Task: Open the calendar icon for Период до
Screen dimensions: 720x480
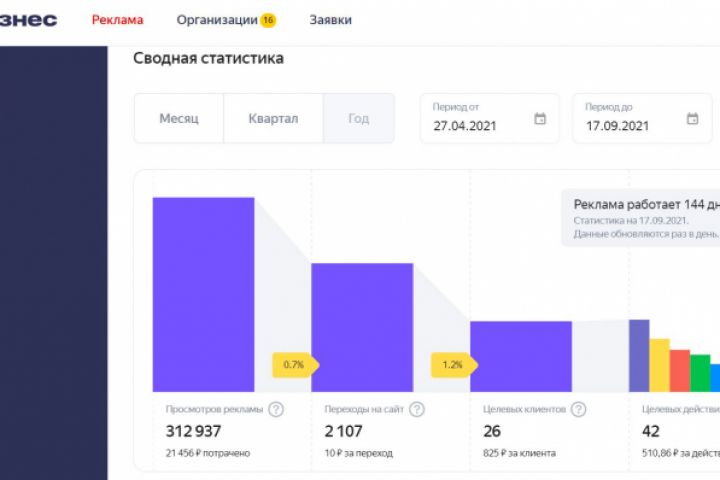Action: (692, 119)
